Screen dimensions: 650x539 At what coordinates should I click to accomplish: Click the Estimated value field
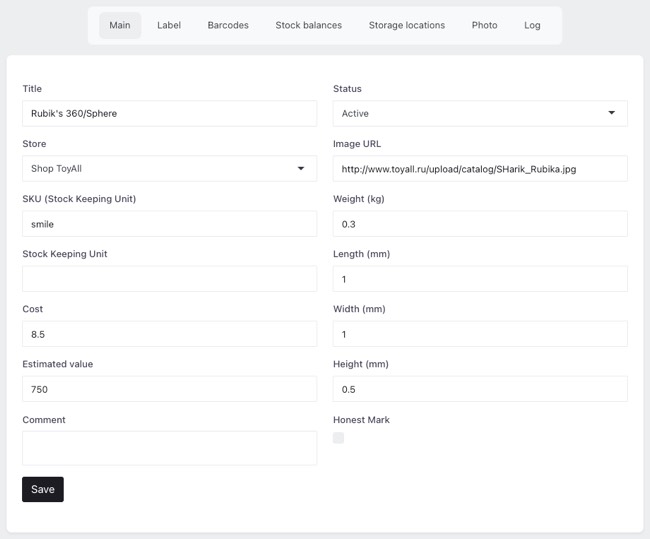[169, 389]
